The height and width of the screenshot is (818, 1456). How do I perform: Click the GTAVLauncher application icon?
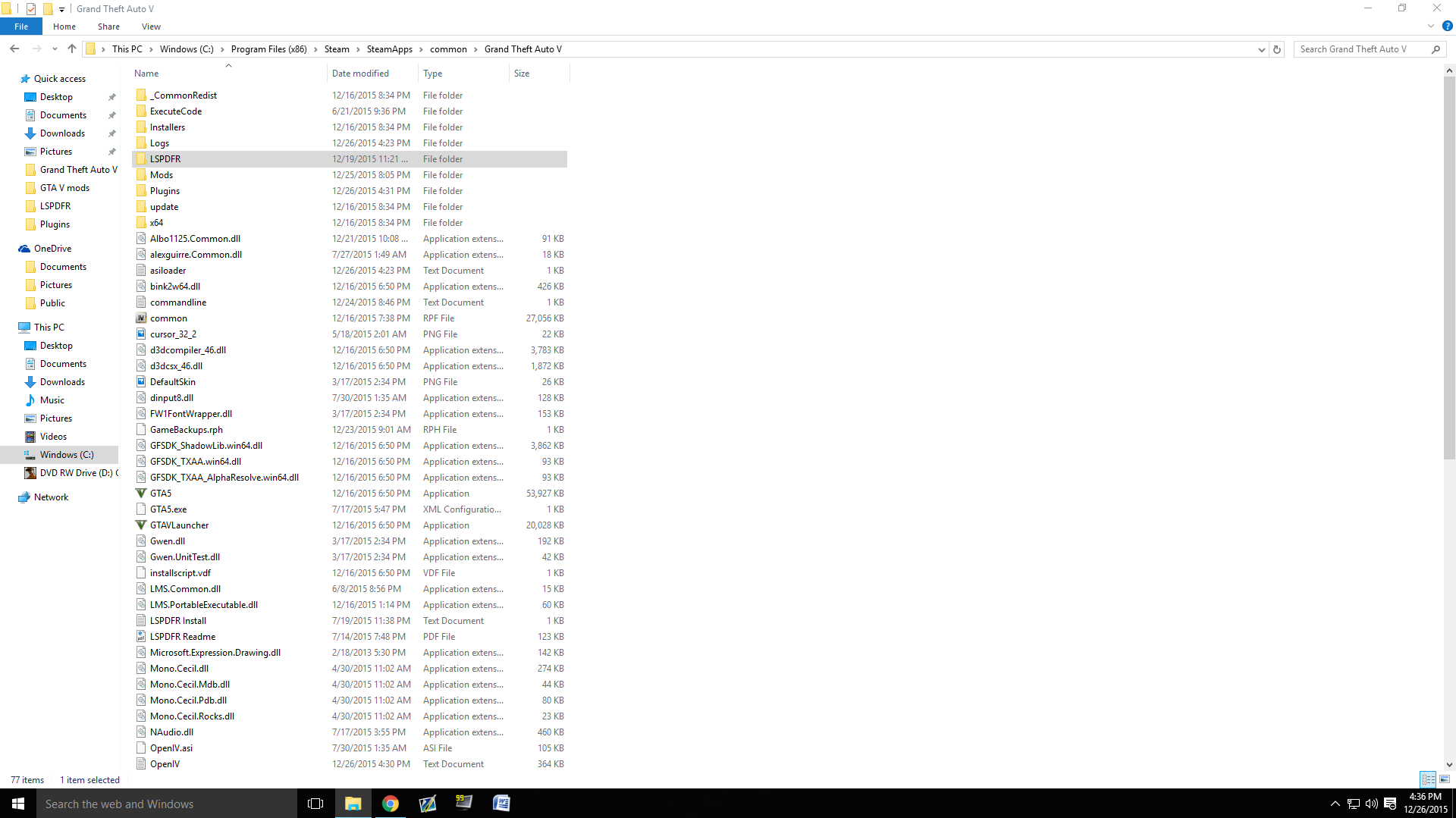pos(141,525)
